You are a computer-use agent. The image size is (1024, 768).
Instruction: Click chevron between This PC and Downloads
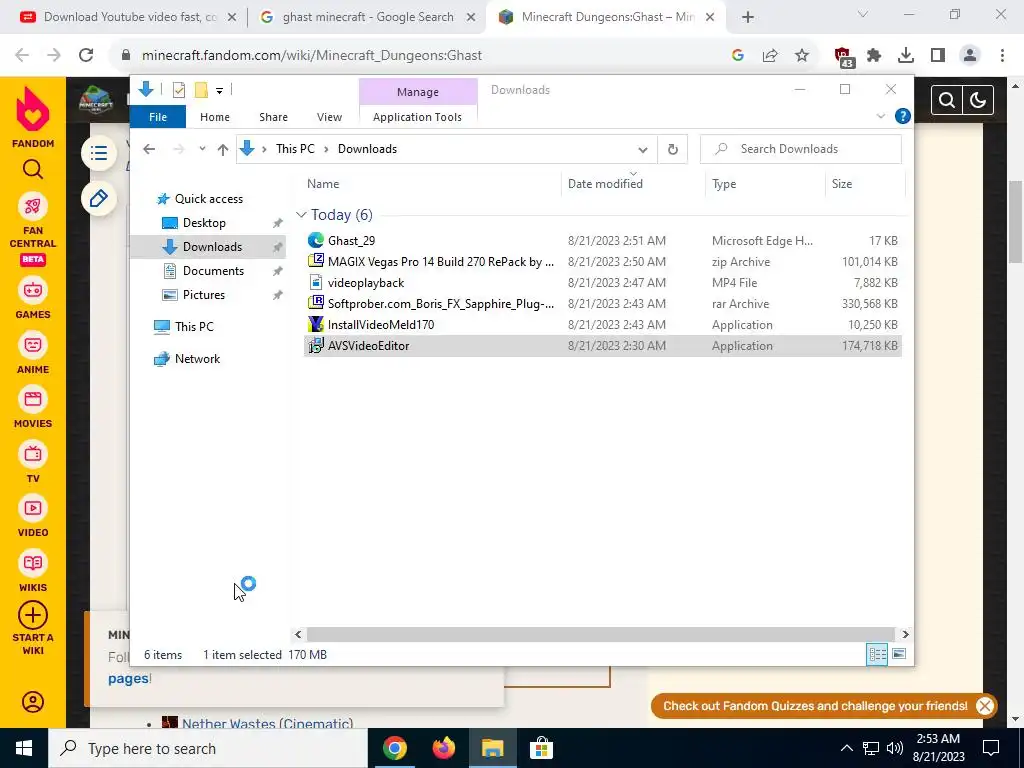(327, 149)
